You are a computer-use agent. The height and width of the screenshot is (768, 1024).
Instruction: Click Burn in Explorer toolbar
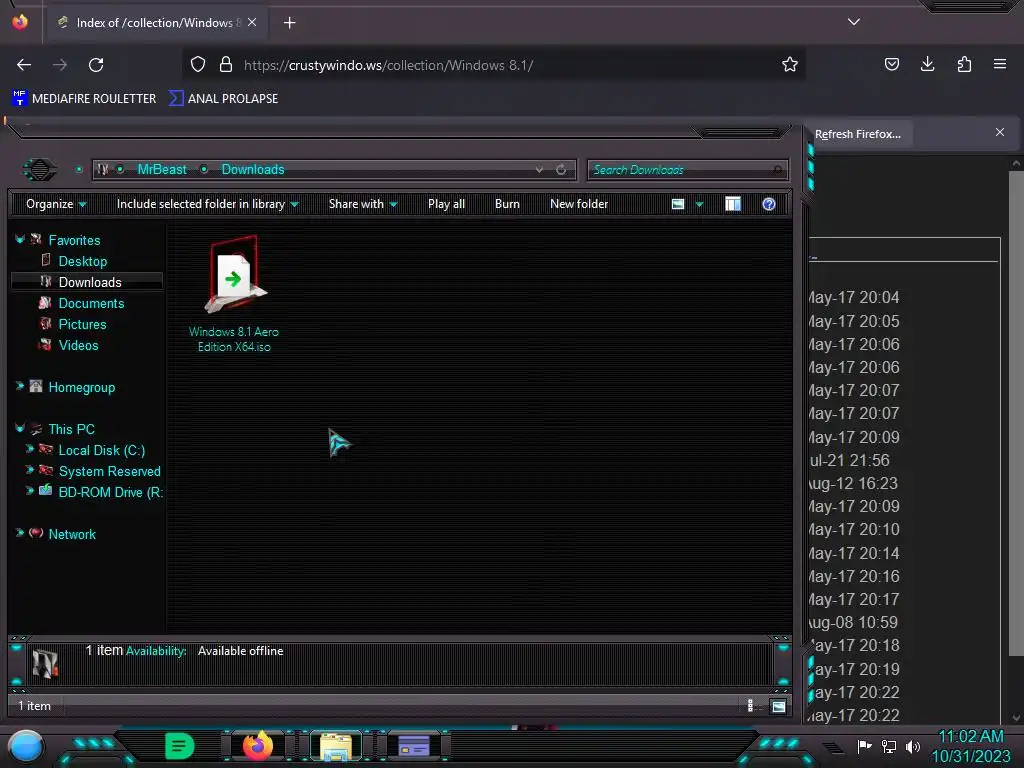pyautogui.click(x=507, y=204)
